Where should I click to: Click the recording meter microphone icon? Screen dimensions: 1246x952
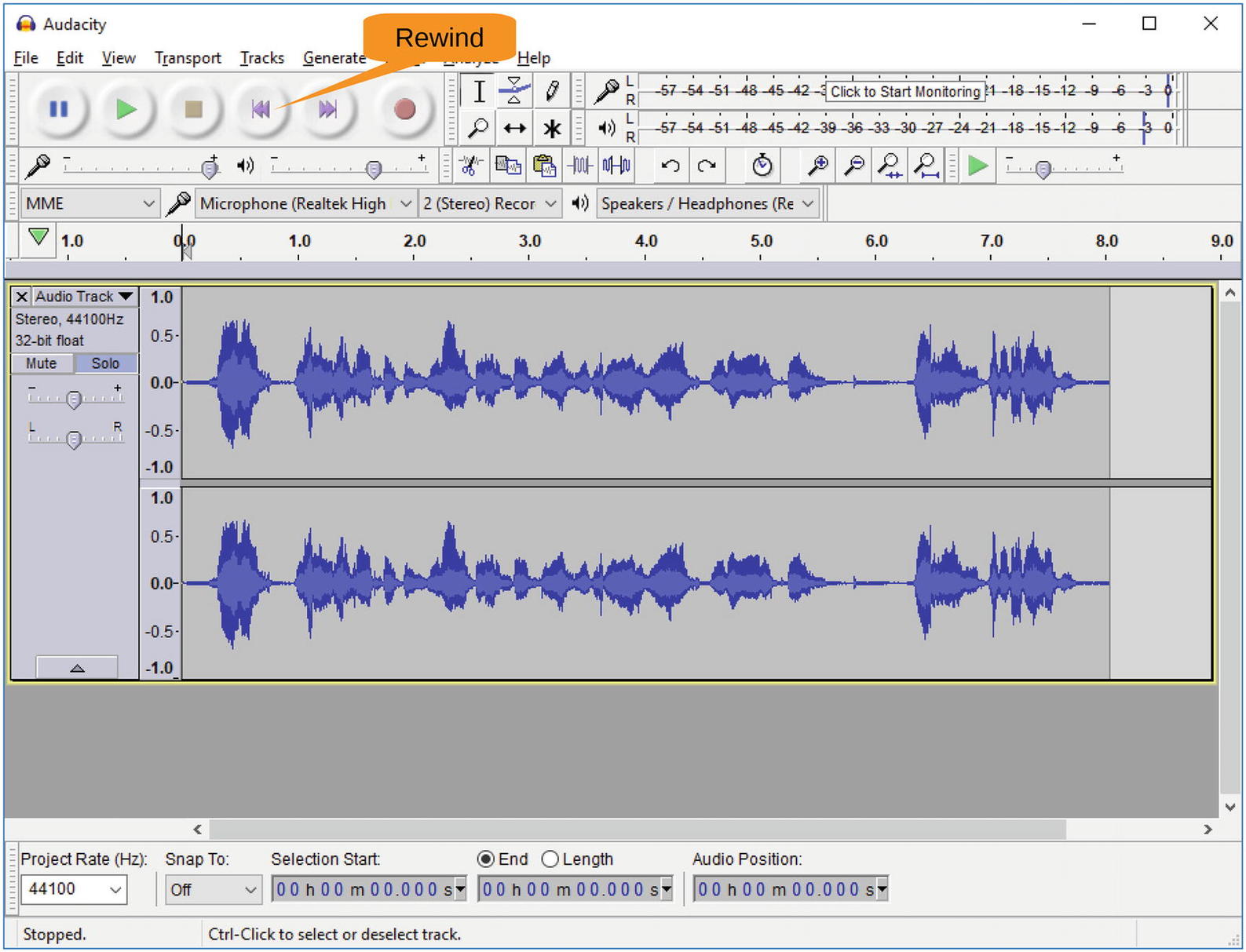tap(606, 91)
